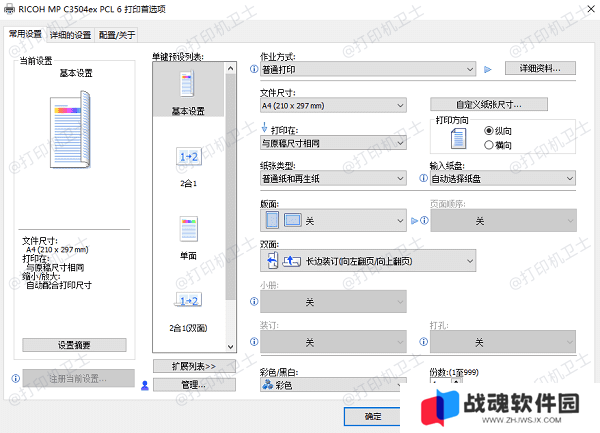Open the 打孔 dropdown
The height and width of the screenshot is (433, 600).
coord(503,342)
